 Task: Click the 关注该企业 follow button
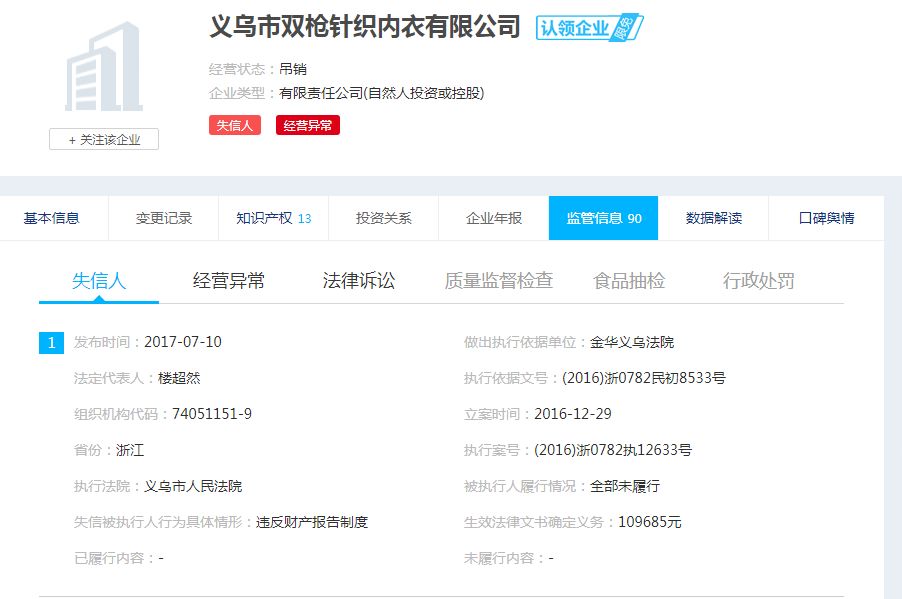103,139
